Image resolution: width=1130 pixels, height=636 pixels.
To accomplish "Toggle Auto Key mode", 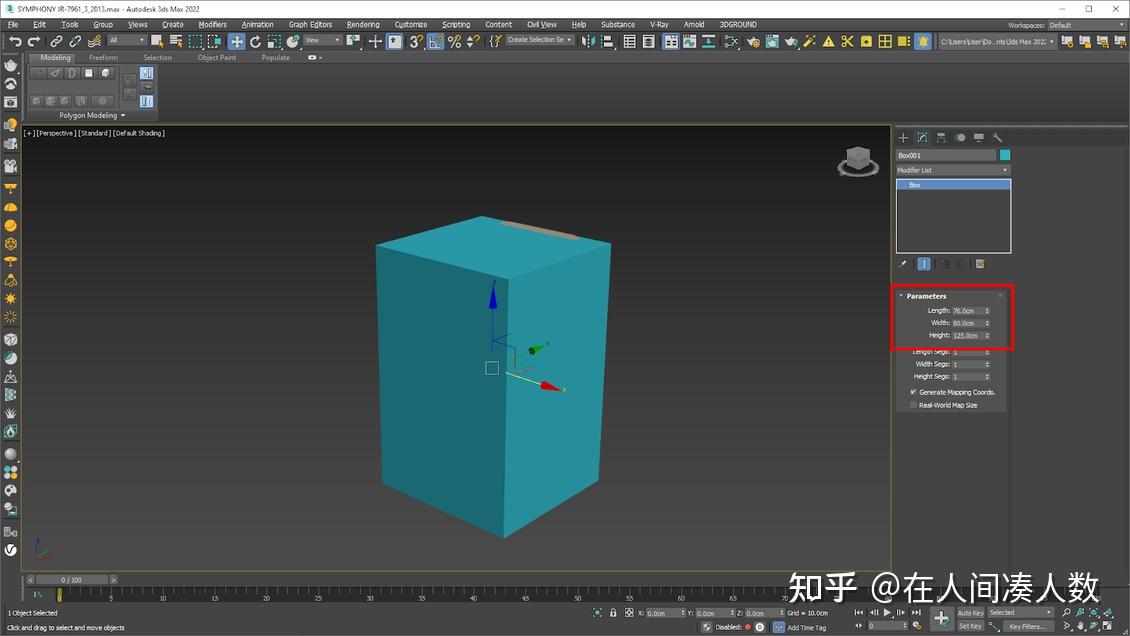I will coord(970,613).
